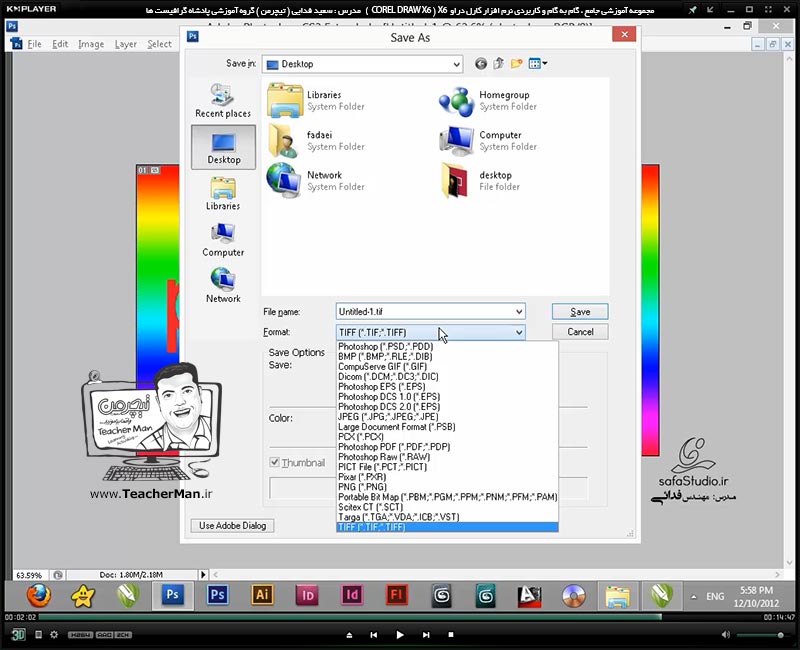Screen dimensions: 800x650
Task: Select the fadaei user folder
Action: pyautogui.click(x=316, y=140)
